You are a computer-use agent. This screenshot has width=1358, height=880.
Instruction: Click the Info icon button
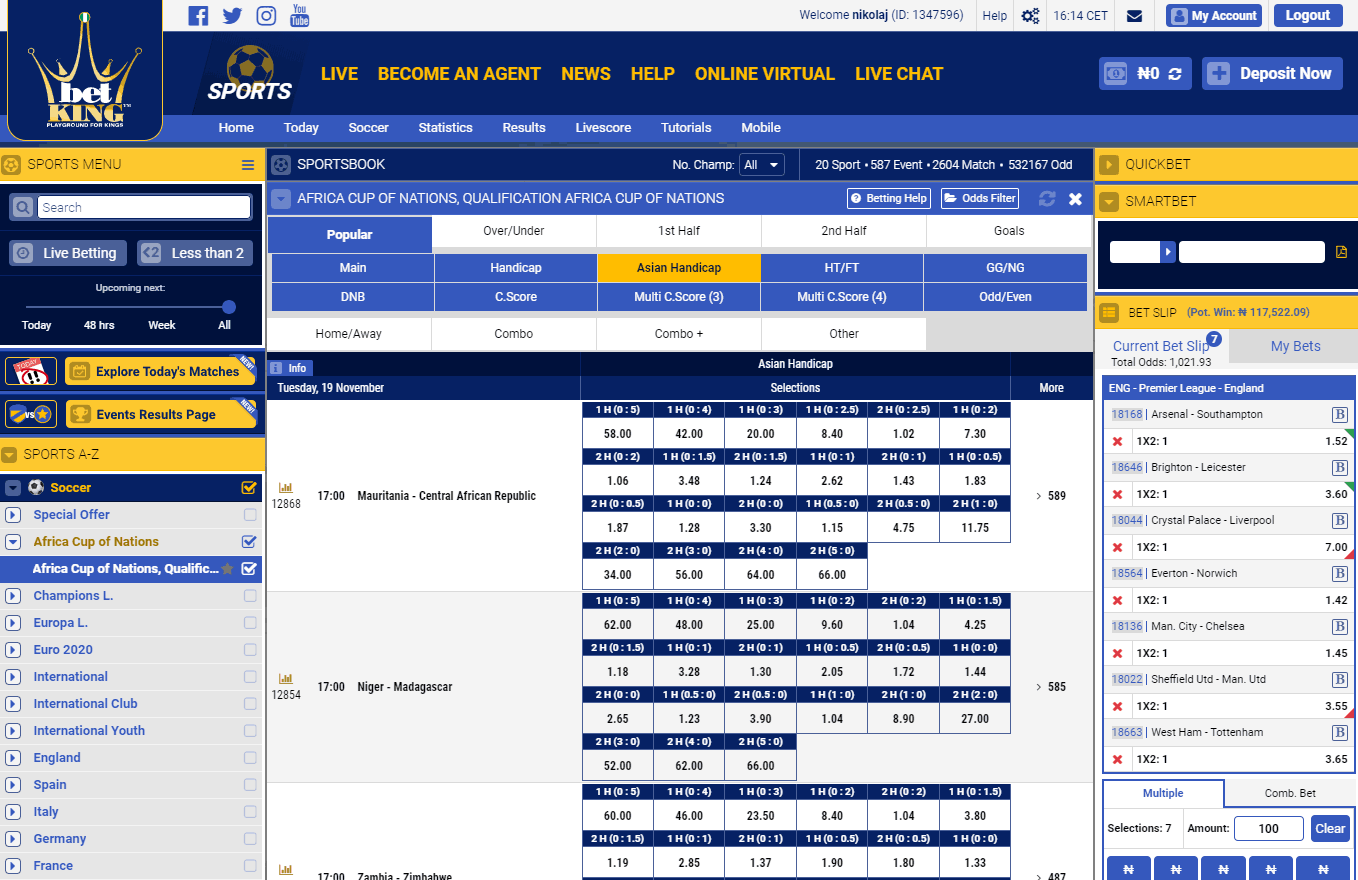(288, 367)
